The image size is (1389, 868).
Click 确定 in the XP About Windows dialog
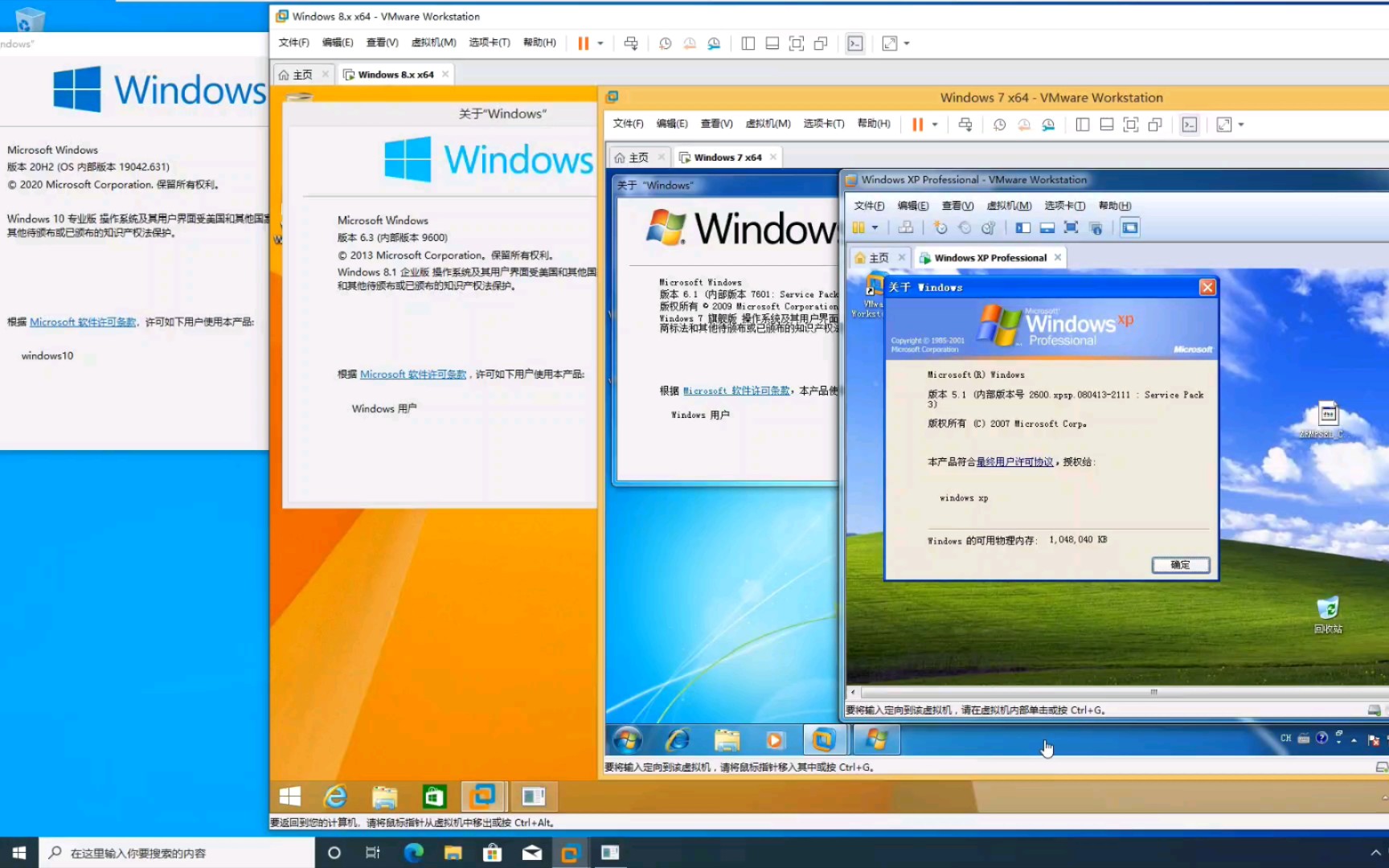pos(1181,565)
